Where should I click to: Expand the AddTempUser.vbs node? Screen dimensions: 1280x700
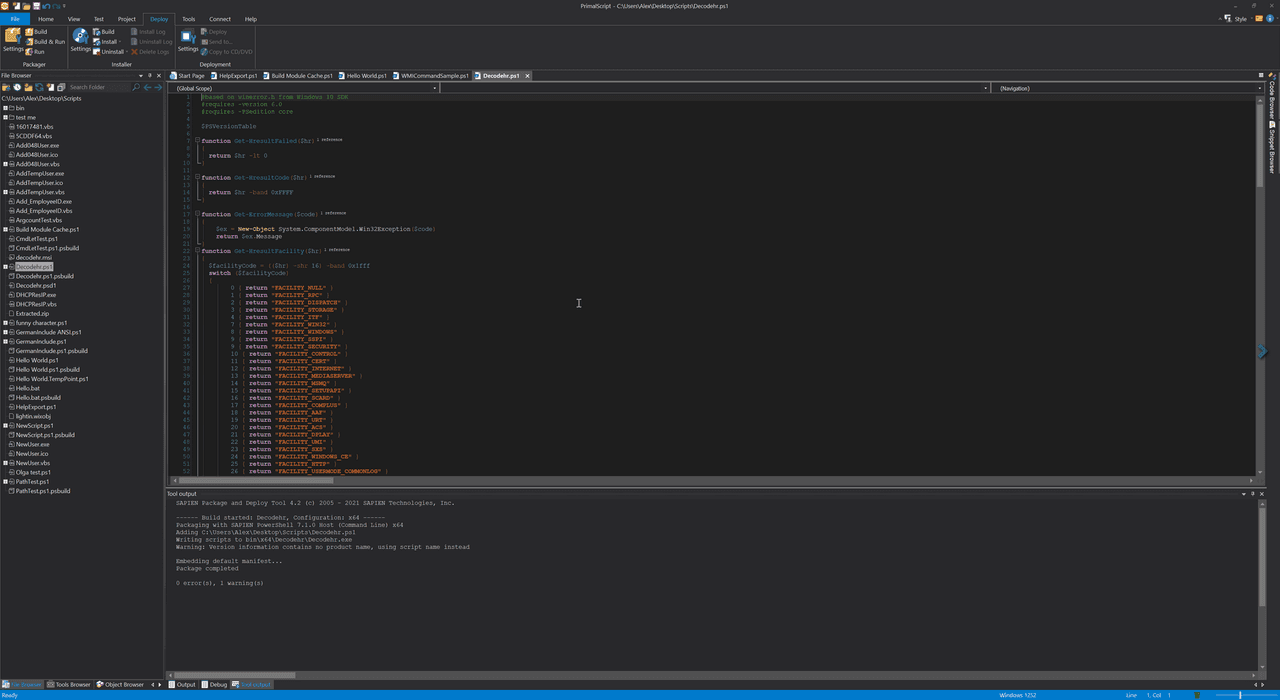click(5, 192)
